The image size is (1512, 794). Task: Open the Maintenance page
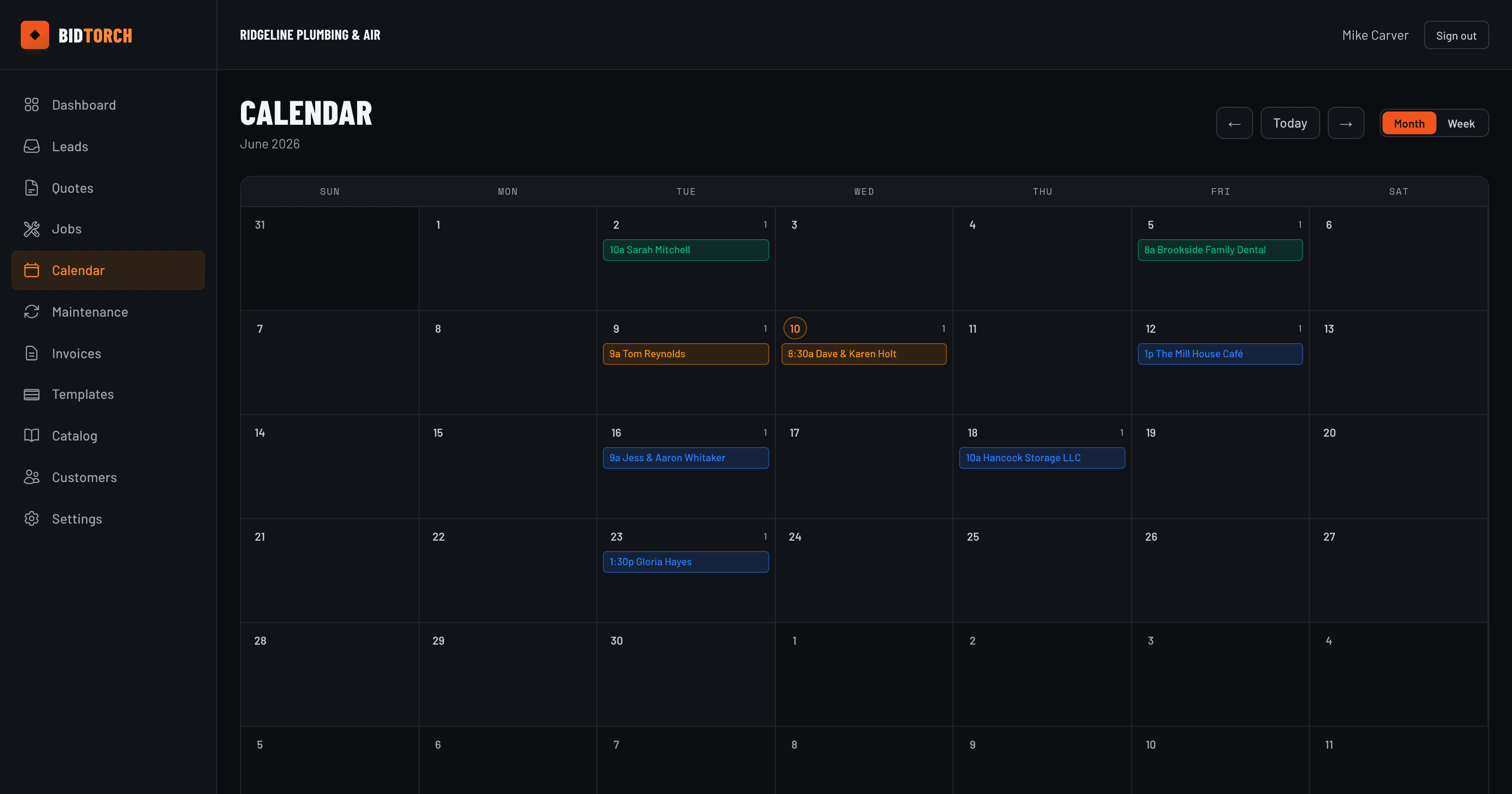tap(108, 312)
